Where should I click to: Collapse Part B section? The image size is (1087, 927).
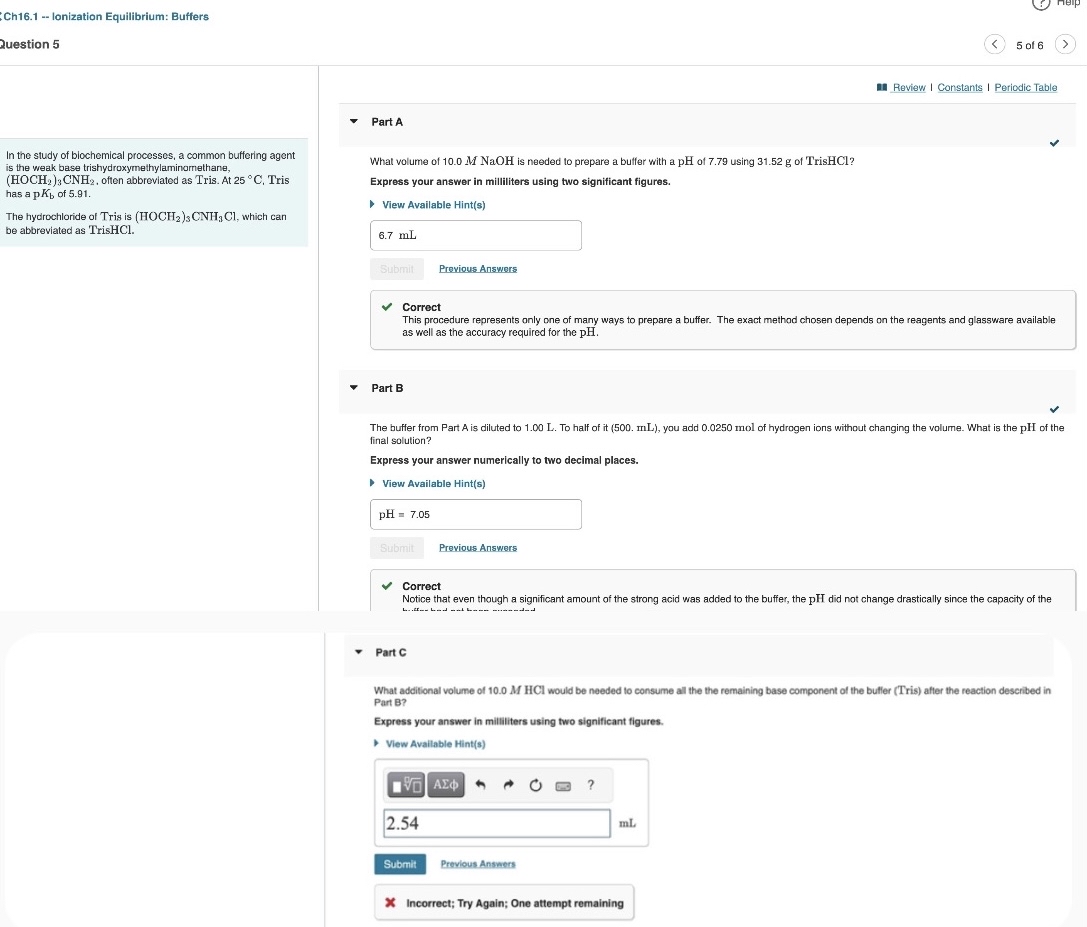click(x=354, y=388)
